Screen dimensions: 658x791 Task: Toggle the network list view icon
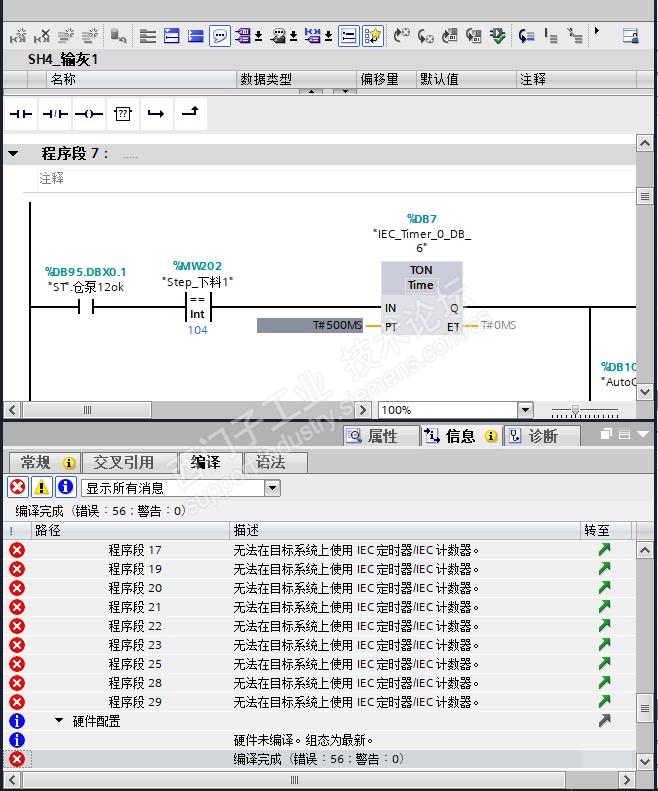click(x=349, y=36)
